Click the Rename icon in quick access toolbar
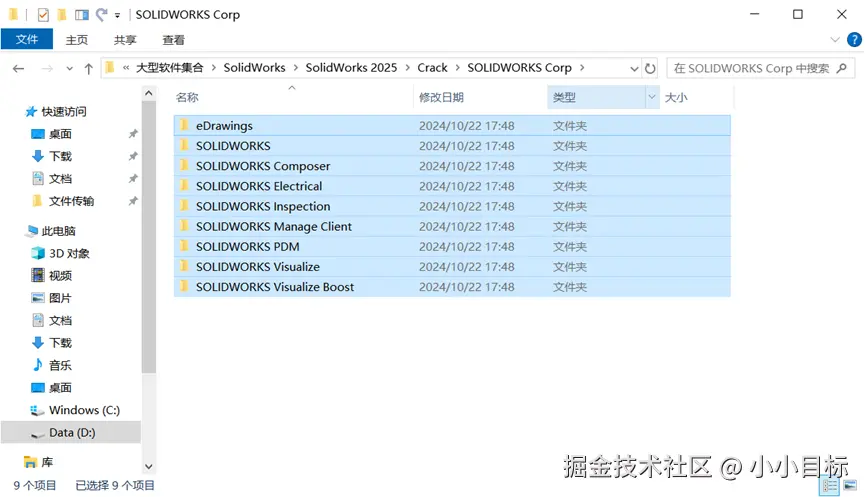The width and height of the screenshot is (865, 497). [x=82, y=15]
